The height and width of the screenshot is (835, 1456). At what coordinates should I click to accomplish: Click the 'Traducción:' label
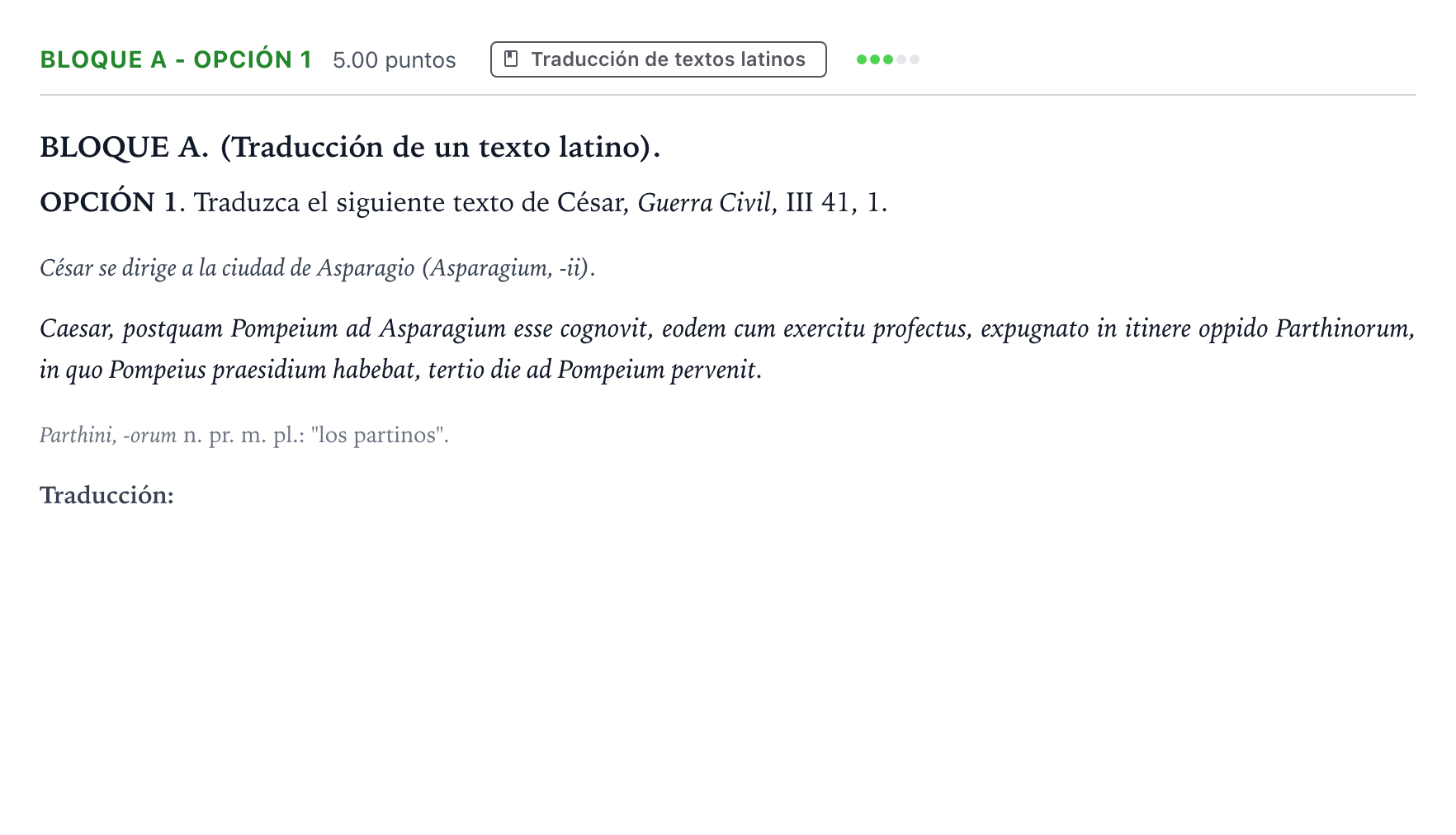106,495
